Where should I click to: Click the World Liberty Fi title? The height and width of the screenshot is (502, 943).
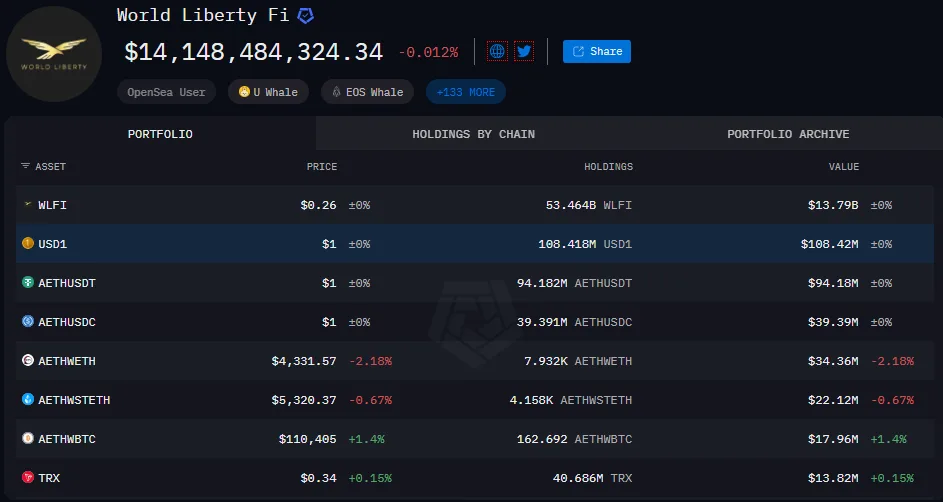[x=203, y=15]
